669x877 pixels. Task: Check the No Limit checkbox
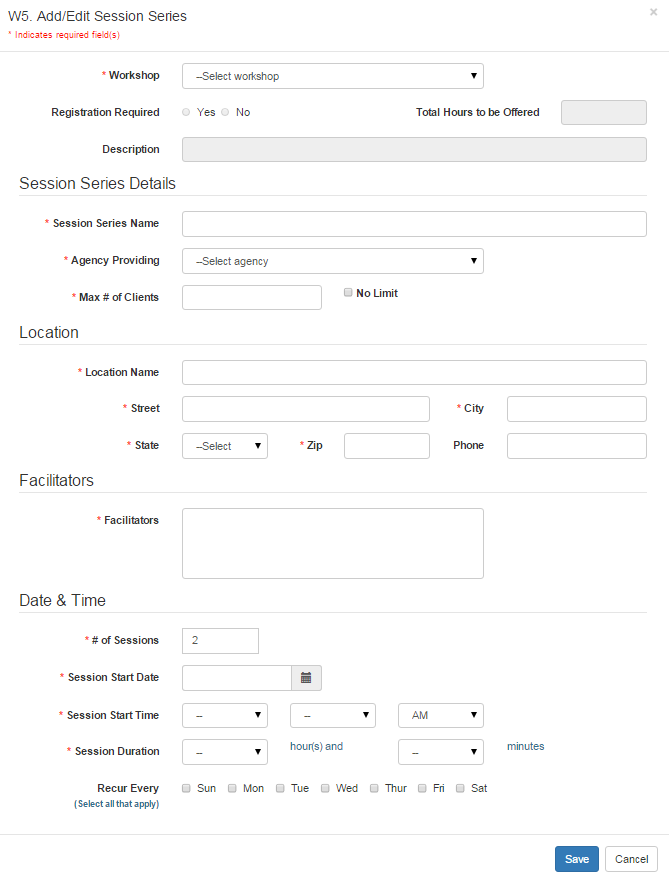[x=348, y=293]
